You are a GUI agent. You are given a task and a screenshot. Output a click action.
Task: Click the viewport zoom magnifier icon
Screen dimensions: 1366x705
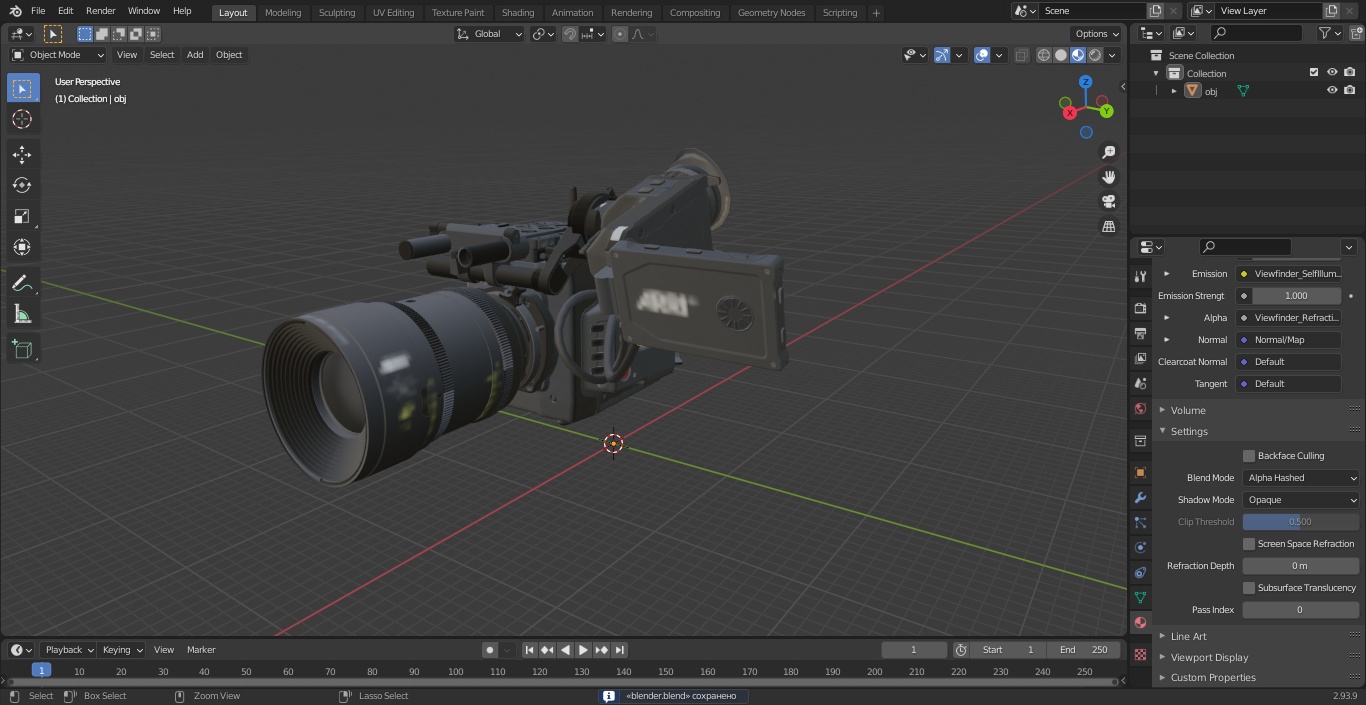click(x=1109, y=152)
